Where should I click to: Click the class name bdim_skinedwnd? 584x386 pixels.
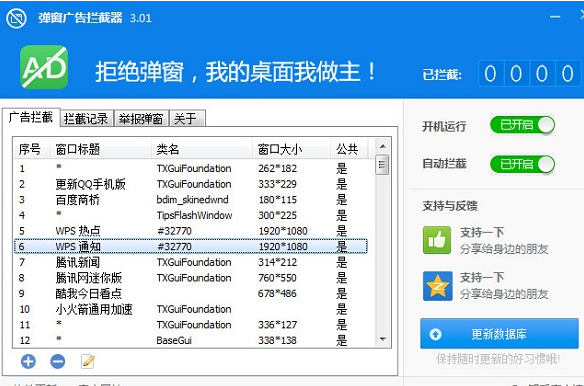click(192, 200)
